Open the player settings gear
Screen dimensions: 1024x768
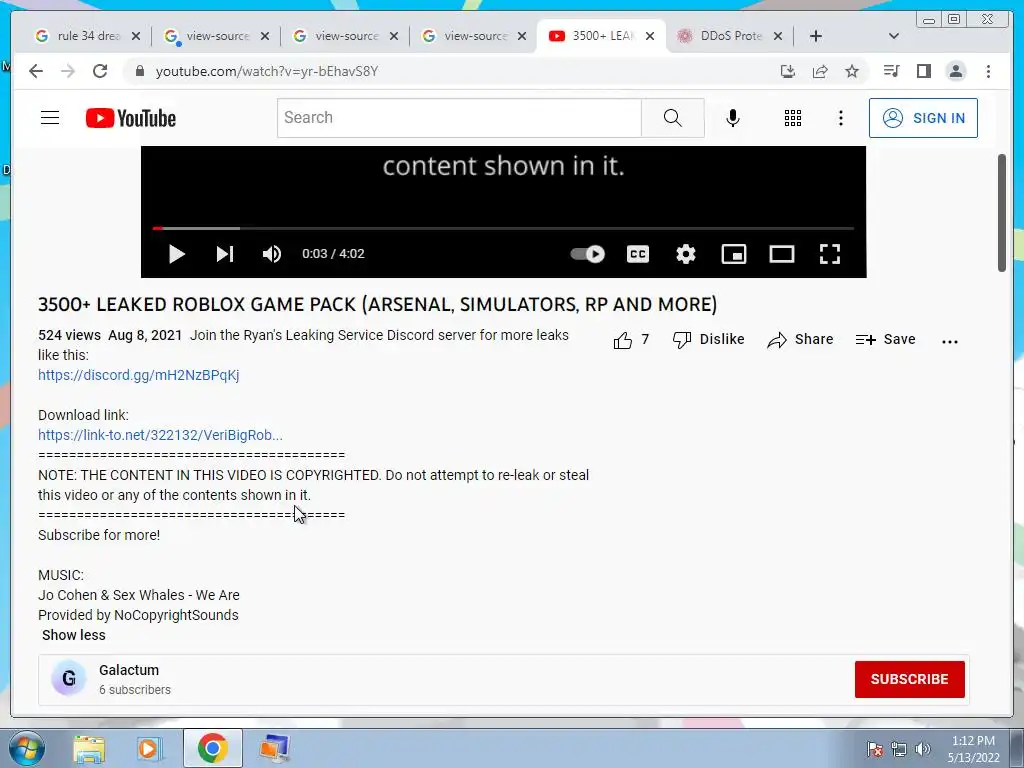686,254
